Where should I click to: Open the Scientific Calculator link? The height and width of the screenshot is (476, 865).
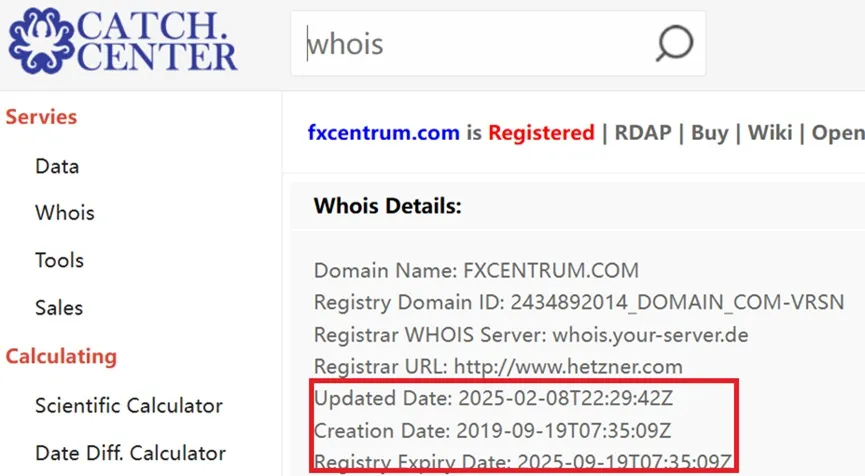tap(129, 405)
